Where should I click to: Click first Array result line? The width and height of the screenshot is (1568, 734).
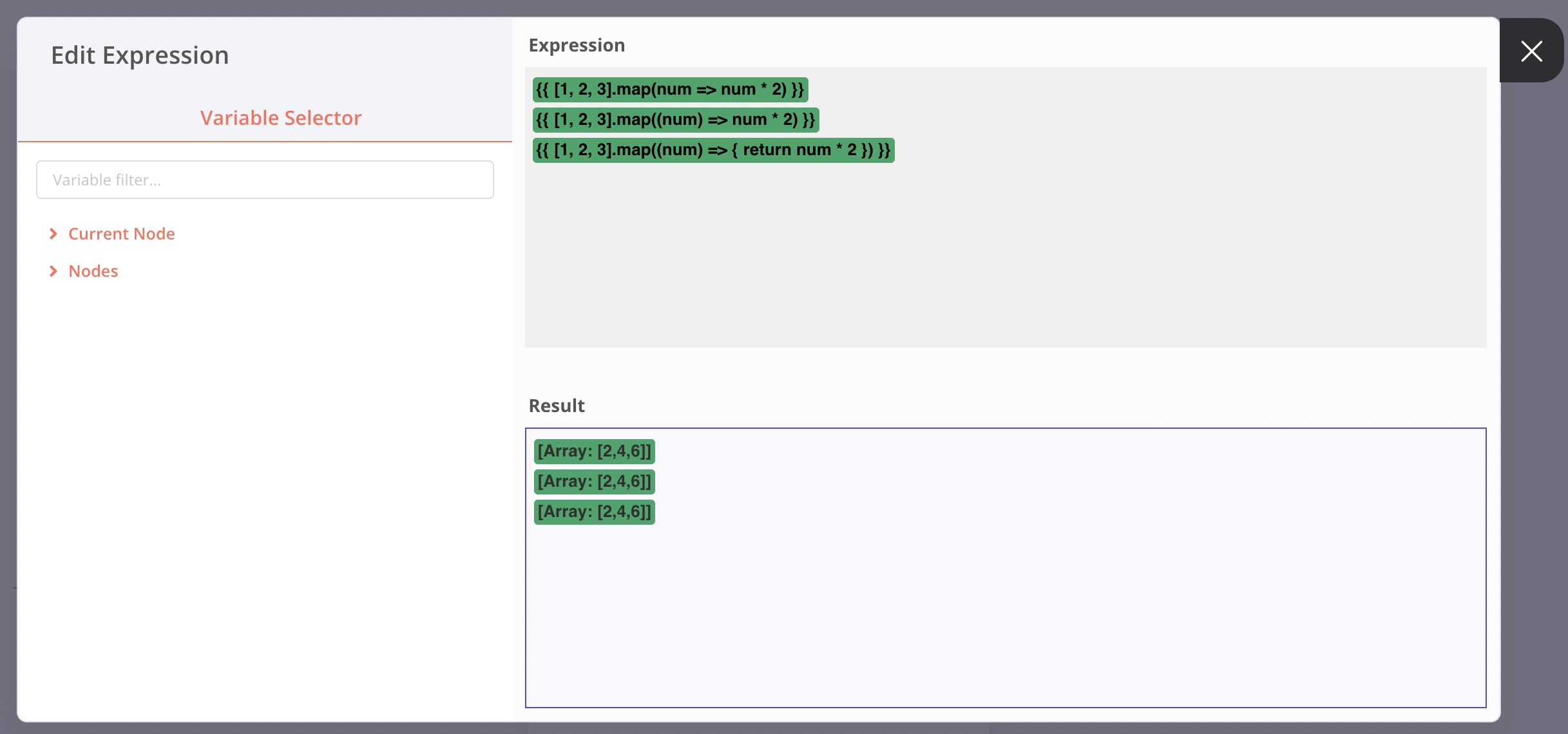pos(594,451)
